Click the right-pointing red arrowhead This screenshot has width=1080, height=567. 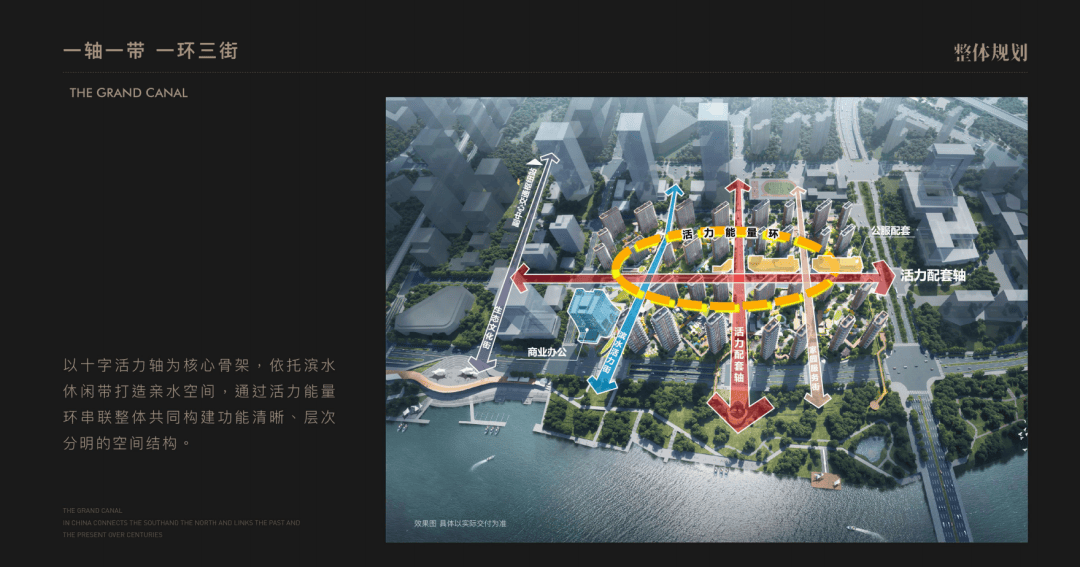[882, 277]
